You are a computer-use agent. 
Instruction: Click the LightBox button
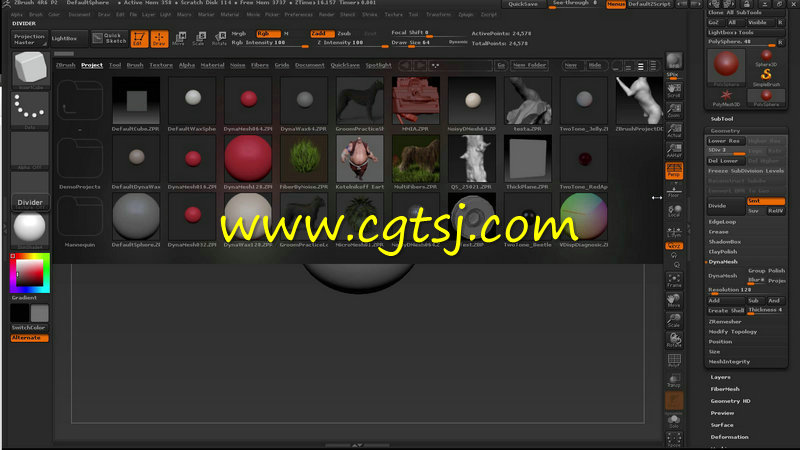pos(69,38)
